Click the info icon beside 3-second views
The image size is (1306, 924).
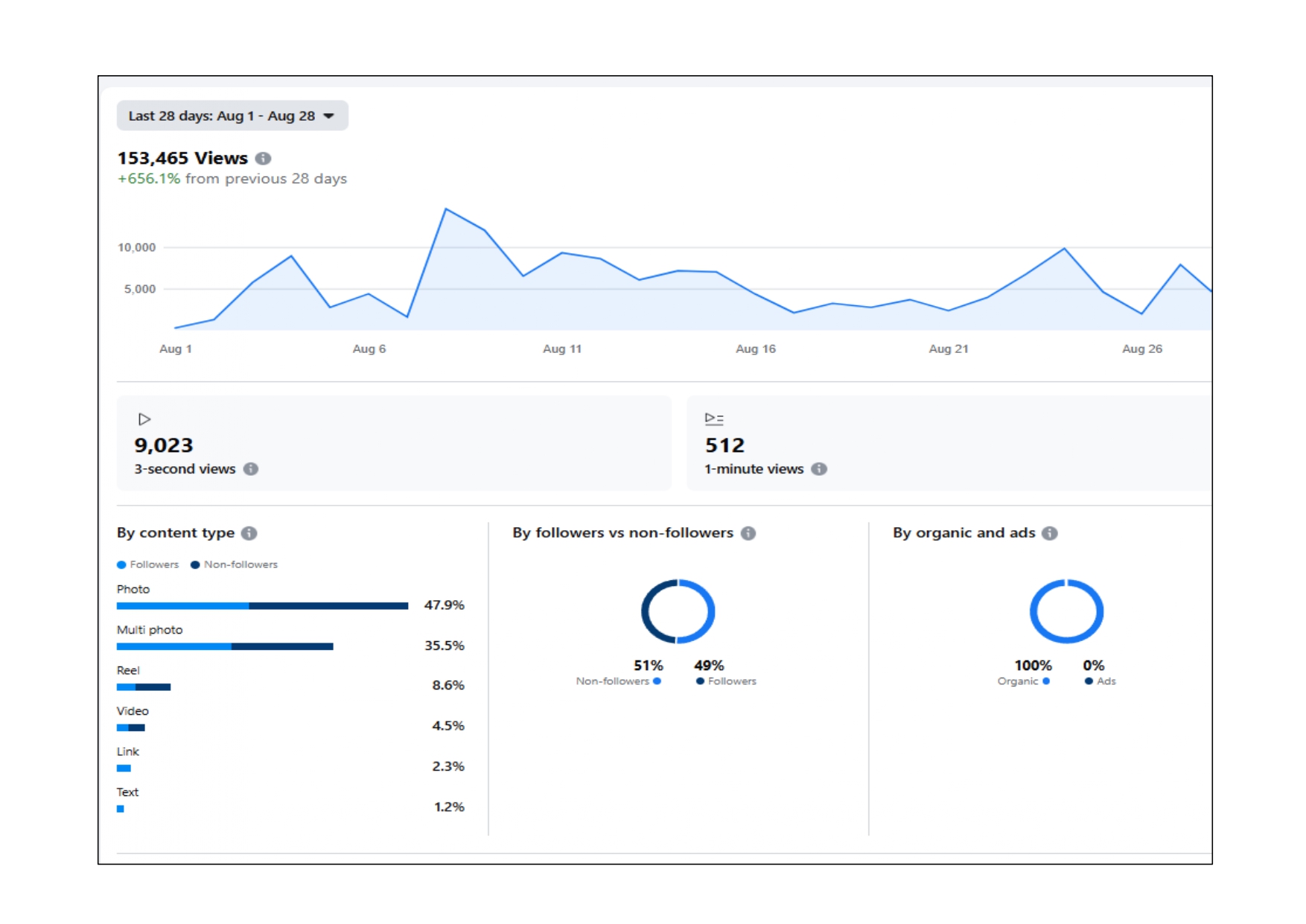tap(251, 469)
